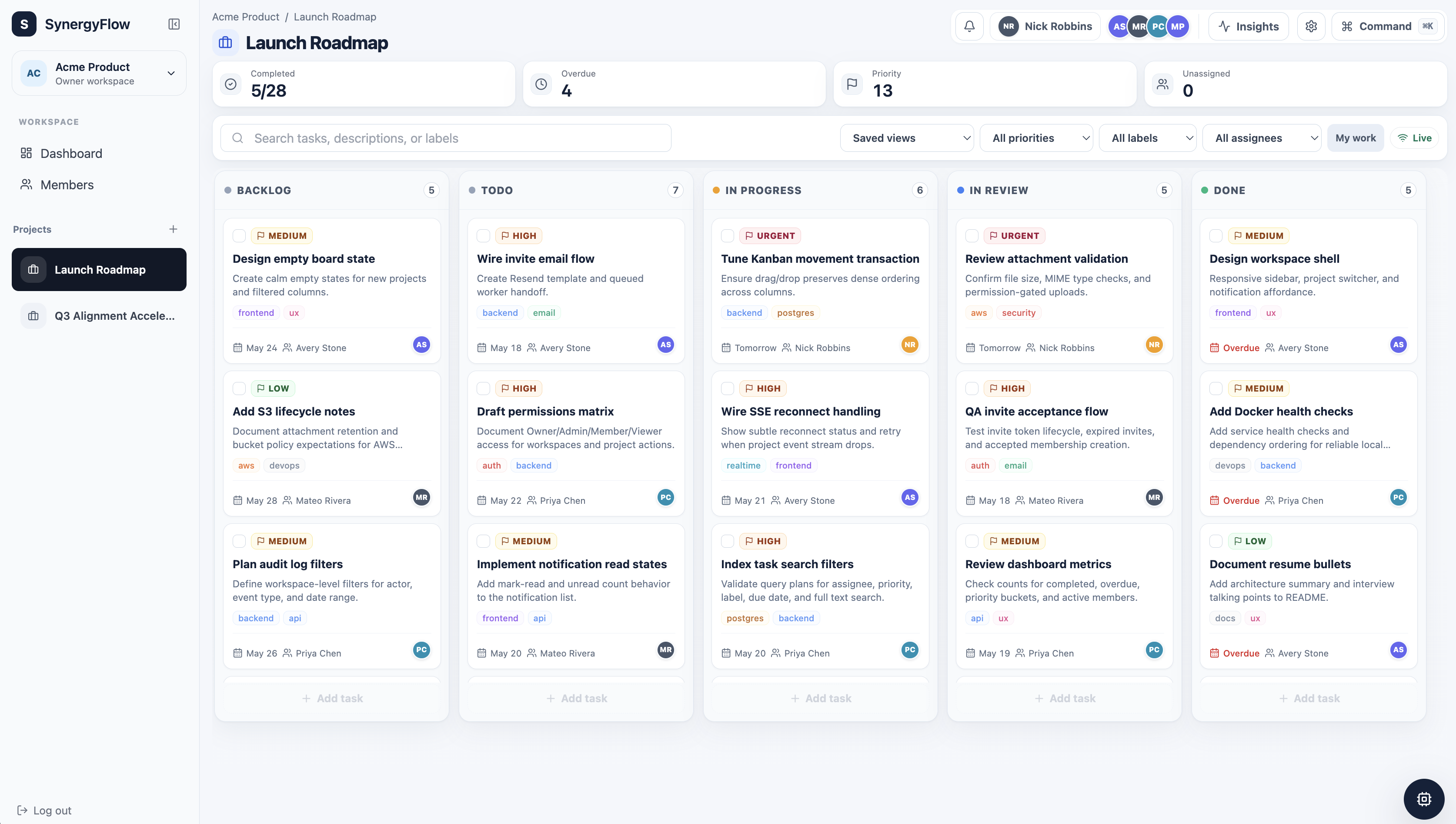The width and height of the screenshot is (1456, 824).
Task: Expand the Acme Product workspace switcher
Action: click(99, 74)
